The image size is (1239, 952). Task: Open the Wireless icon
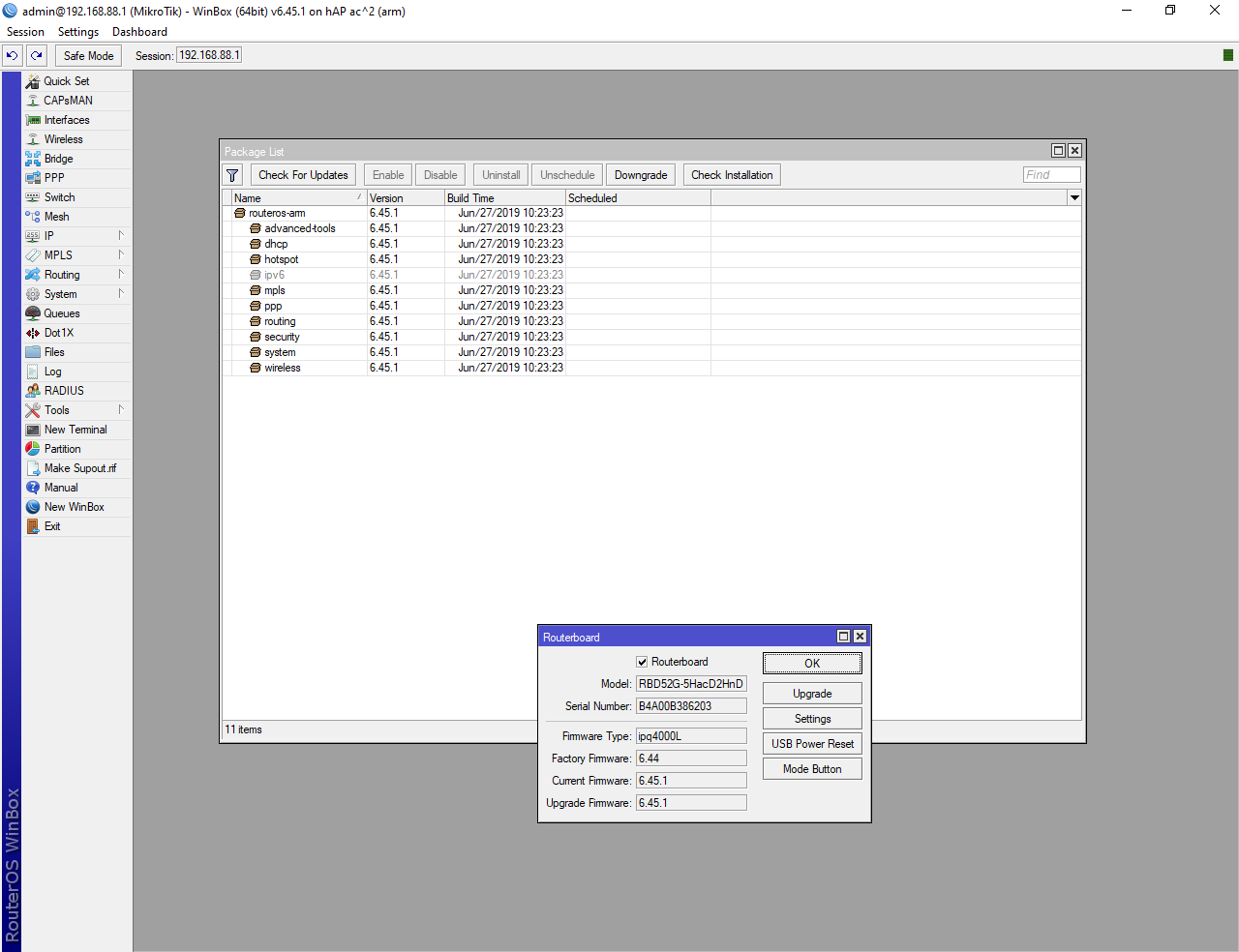tap(33, 139)
